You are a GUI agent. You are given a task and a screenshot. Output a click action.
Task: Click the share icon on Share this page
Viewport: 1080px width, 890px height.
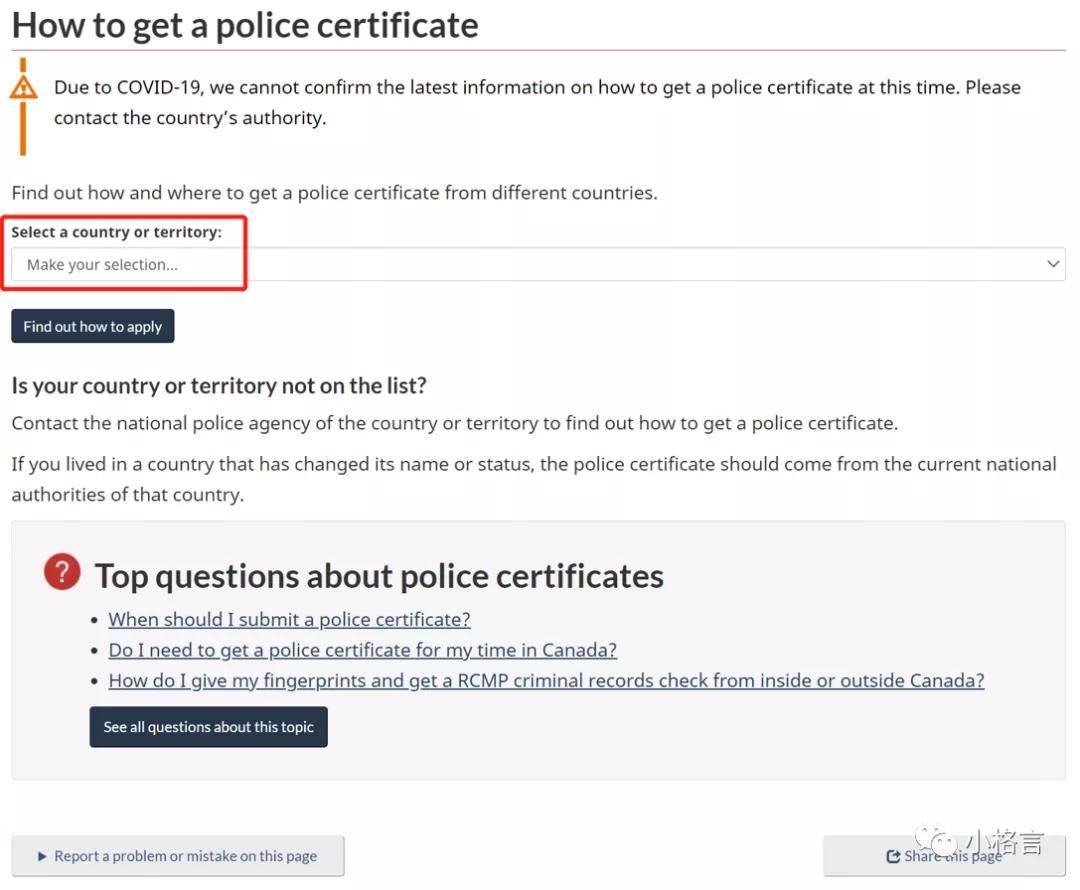tap(893, 857)
